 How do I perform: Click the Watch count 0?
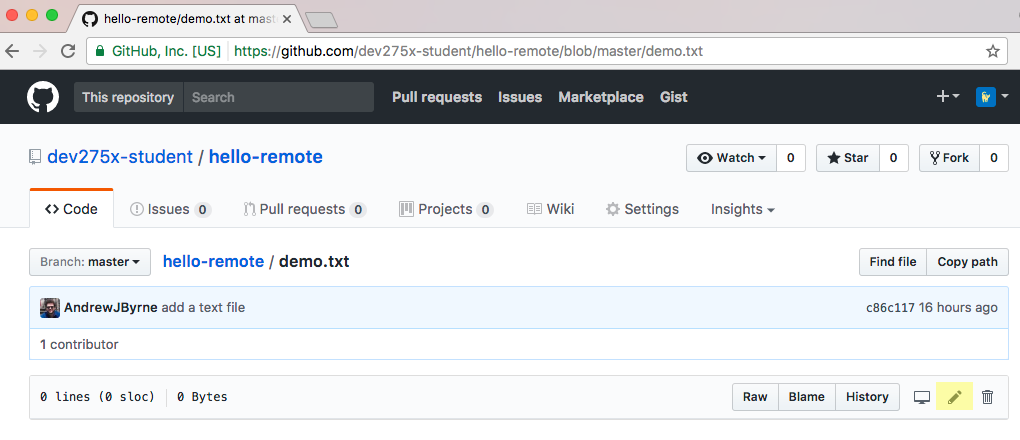[790, 158]
